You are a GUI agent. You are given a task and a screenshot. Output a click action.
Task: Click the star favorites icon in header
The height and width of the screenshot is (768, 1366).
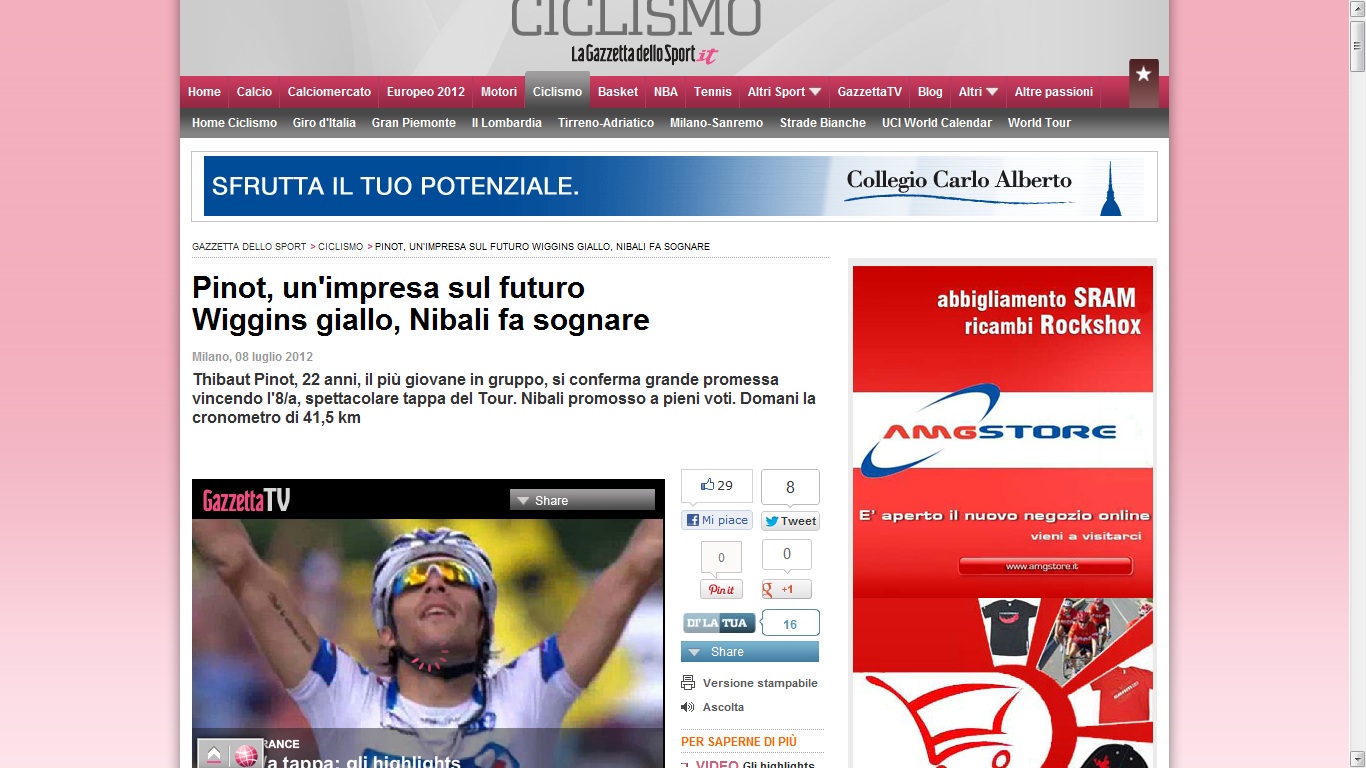[1144, 75]
